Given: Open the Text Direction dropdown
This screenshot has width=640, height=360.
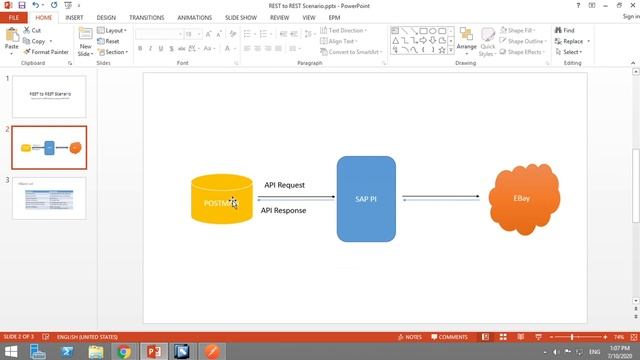Looking at the screenshot, I should coord(343,31).
